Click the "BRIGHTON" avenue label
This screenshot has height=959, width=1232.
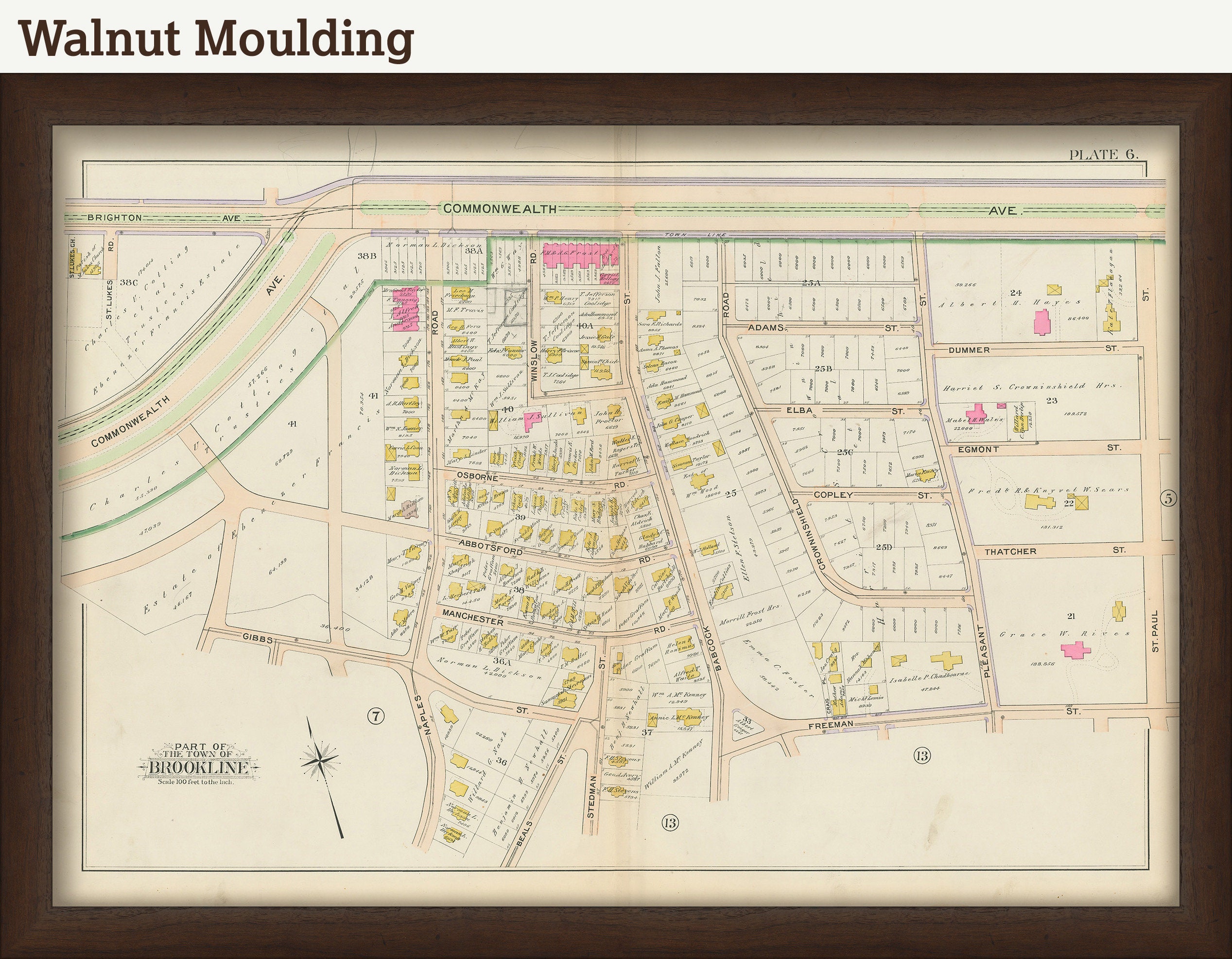tap(115, 218)
